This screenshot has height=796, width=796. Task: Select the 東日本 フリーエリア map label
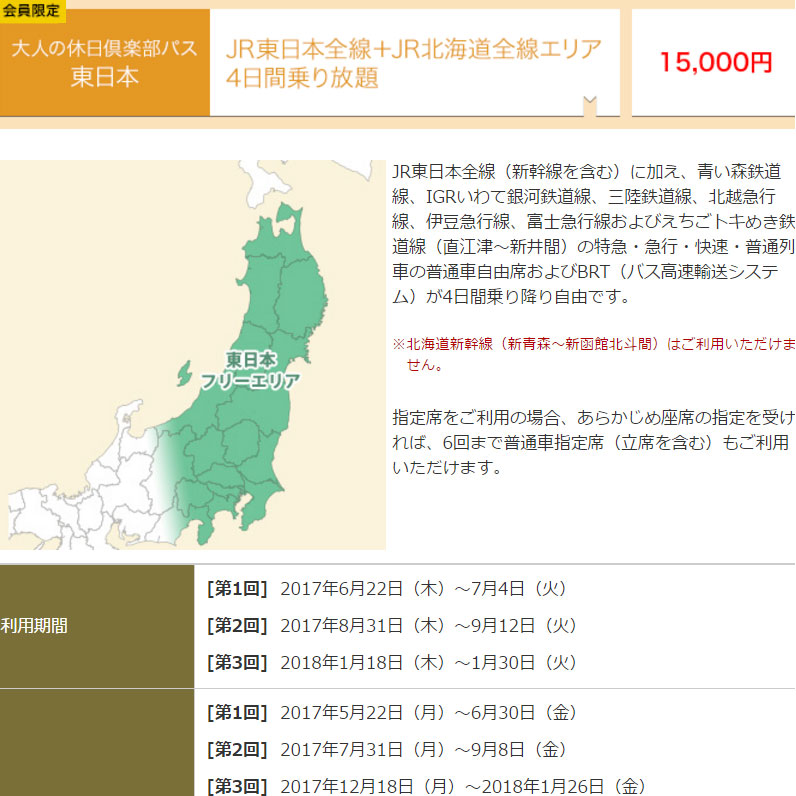(x=250, y=370)
